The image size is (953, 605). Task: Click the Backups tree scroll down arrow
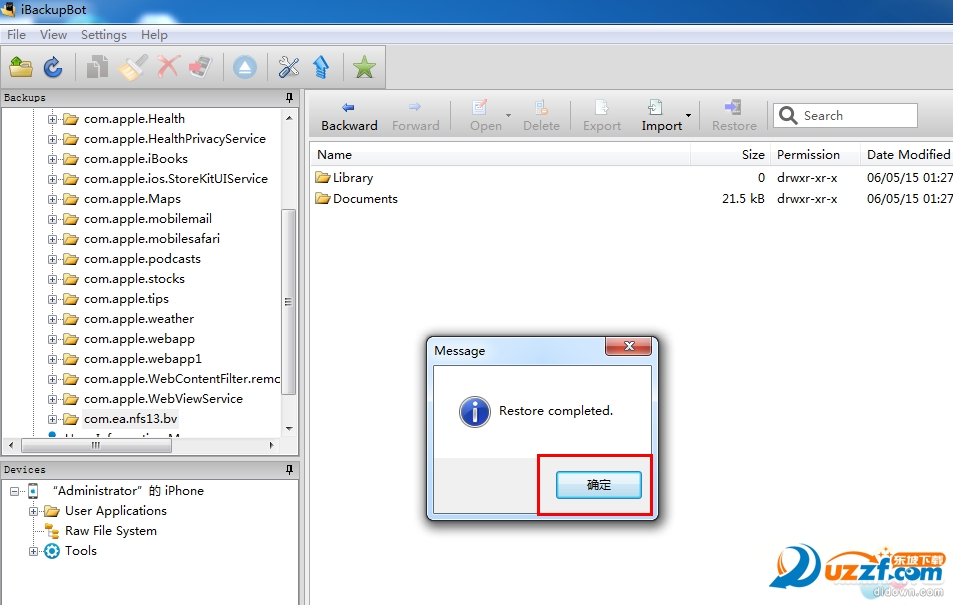click(289, 429)
